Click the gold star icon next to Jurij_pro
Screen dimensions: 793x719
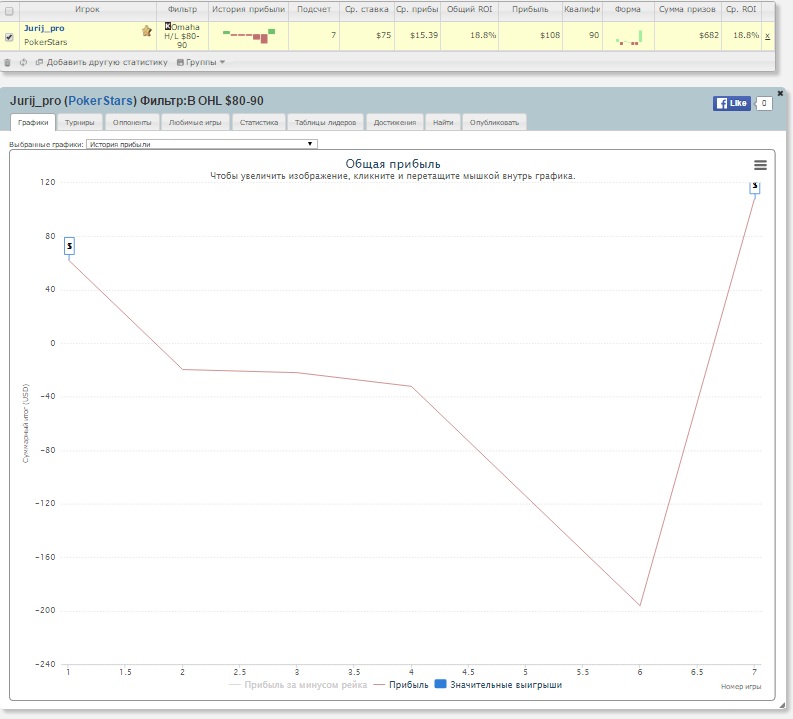147,31
